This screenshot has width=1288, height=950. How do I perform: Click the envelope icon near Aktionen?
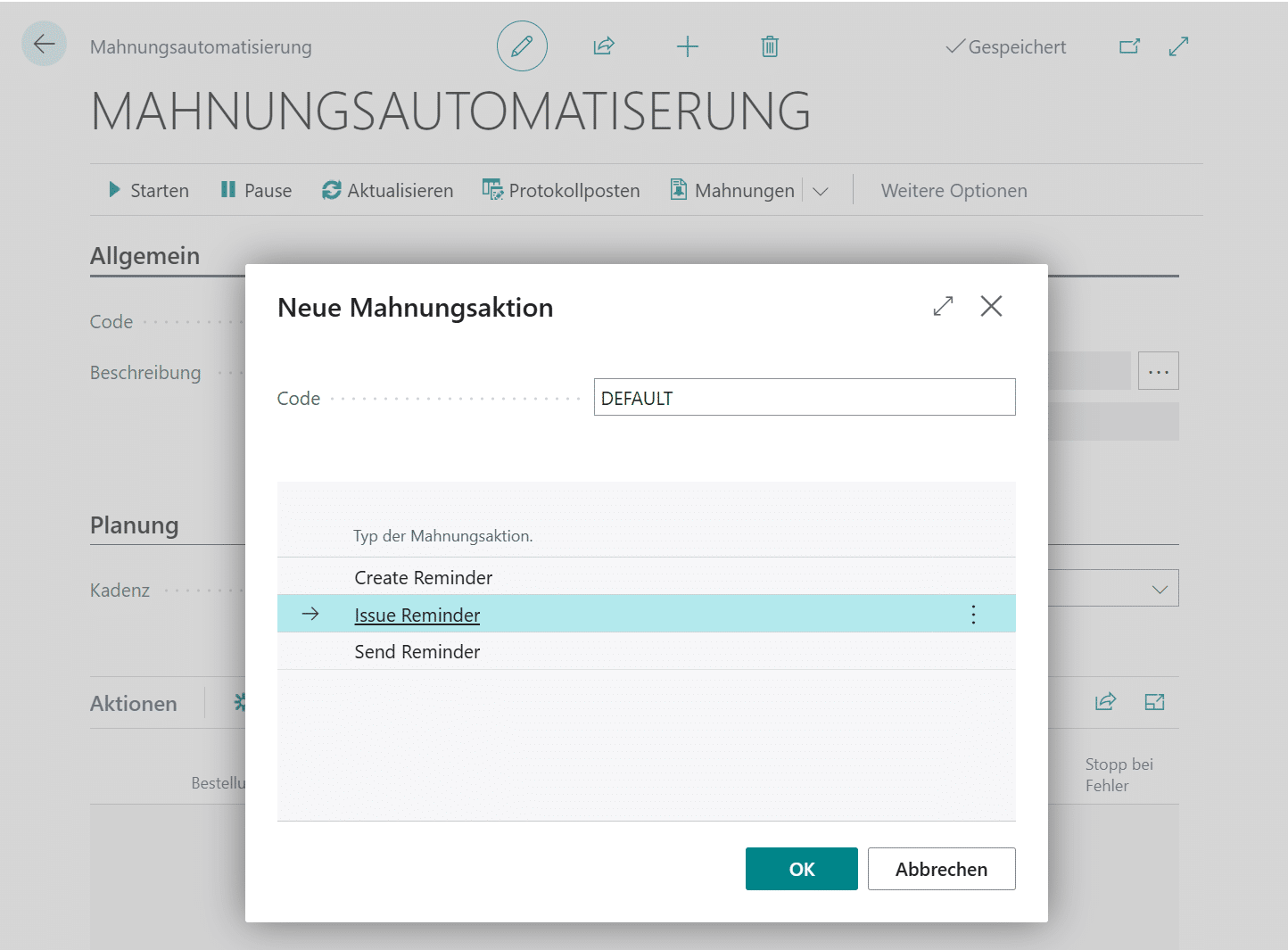1154,702
